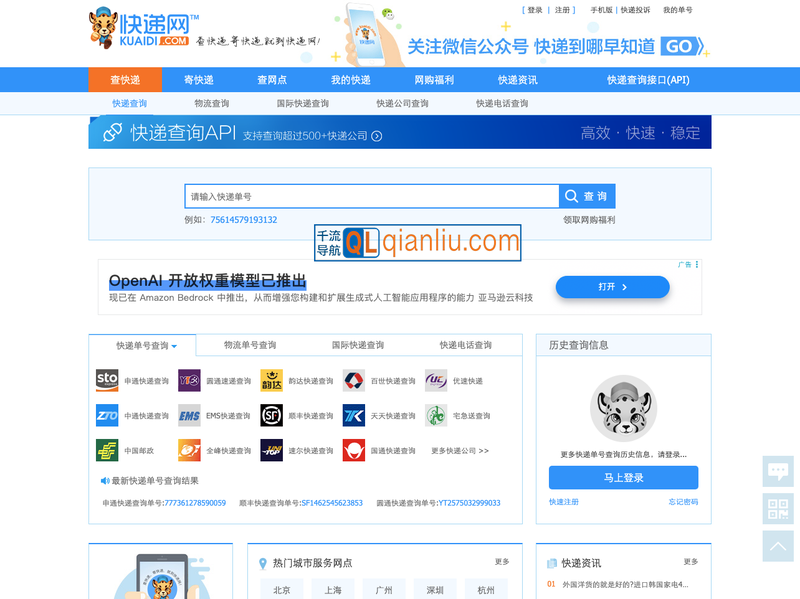This screenshot has height=599, width=800.
Task: Click inside the tracking number input field
Action: tap(370, 196)
